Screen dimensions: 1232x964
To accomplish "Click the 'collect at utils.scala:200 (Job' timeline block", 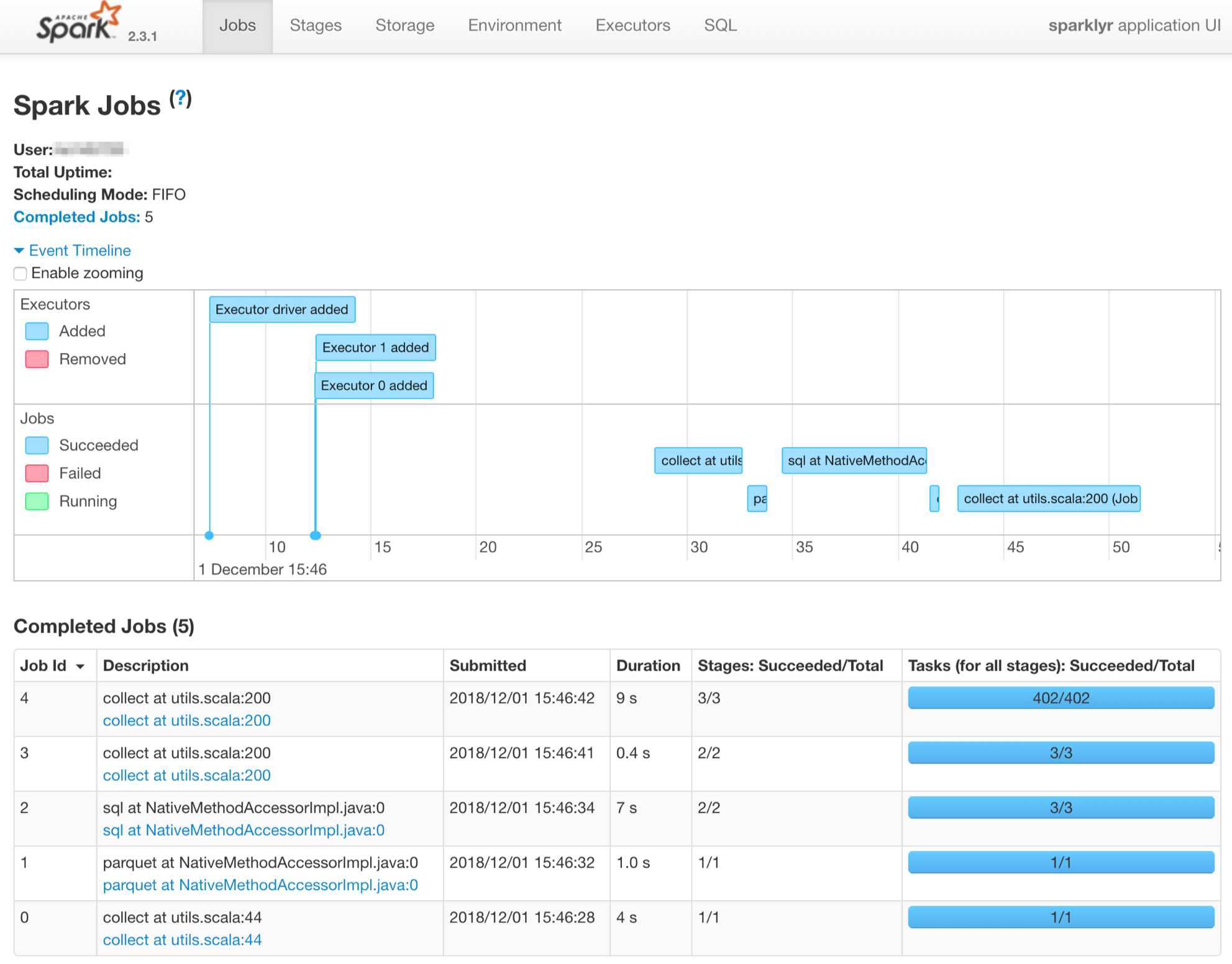I will click(x=1049, y=498).
